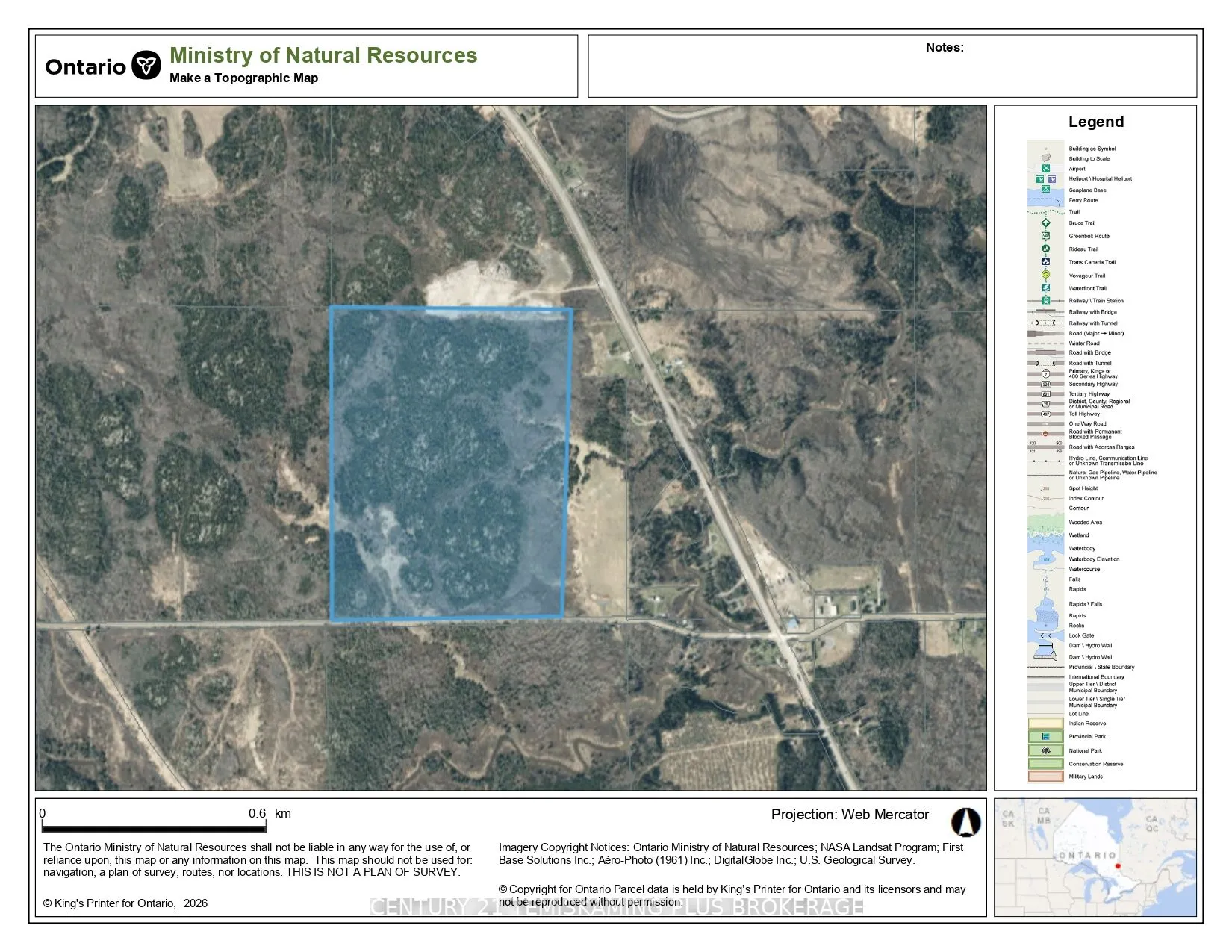Click the Ontario locator inset map
The image size is (1232, 952).
tap(1095, 857)
